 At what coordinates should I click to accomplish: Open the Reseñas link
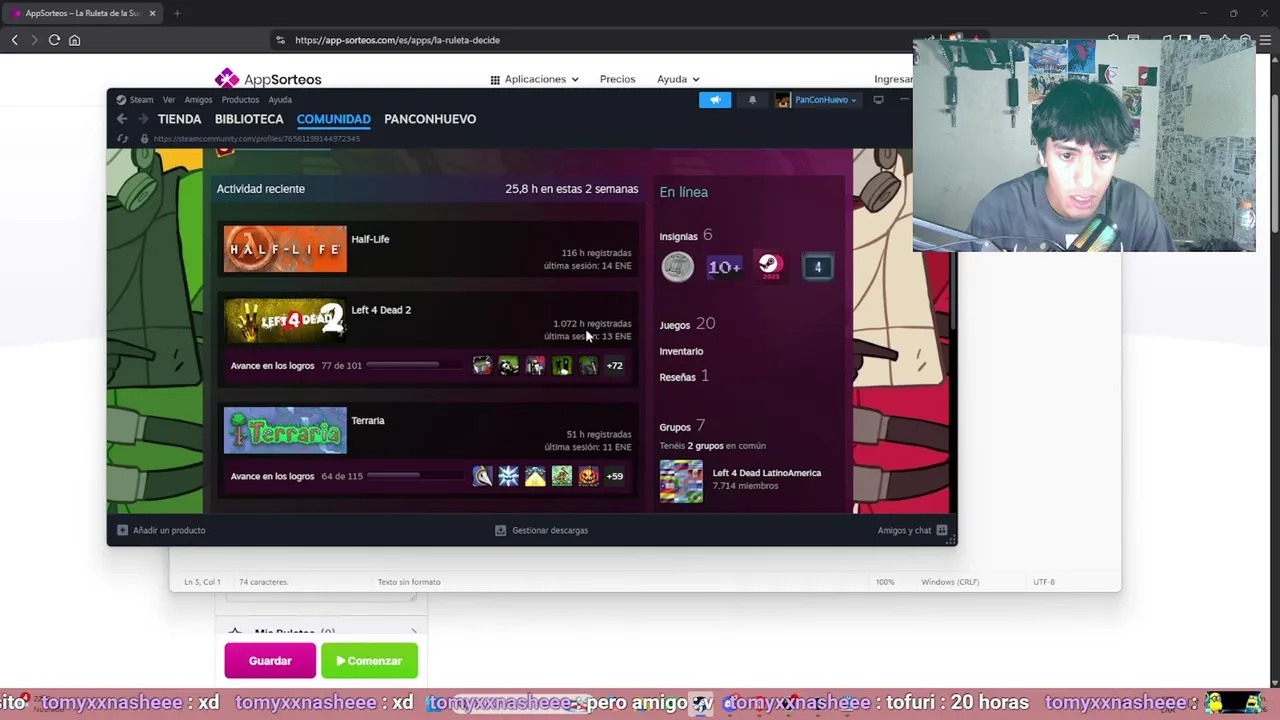tap(684, 377)
